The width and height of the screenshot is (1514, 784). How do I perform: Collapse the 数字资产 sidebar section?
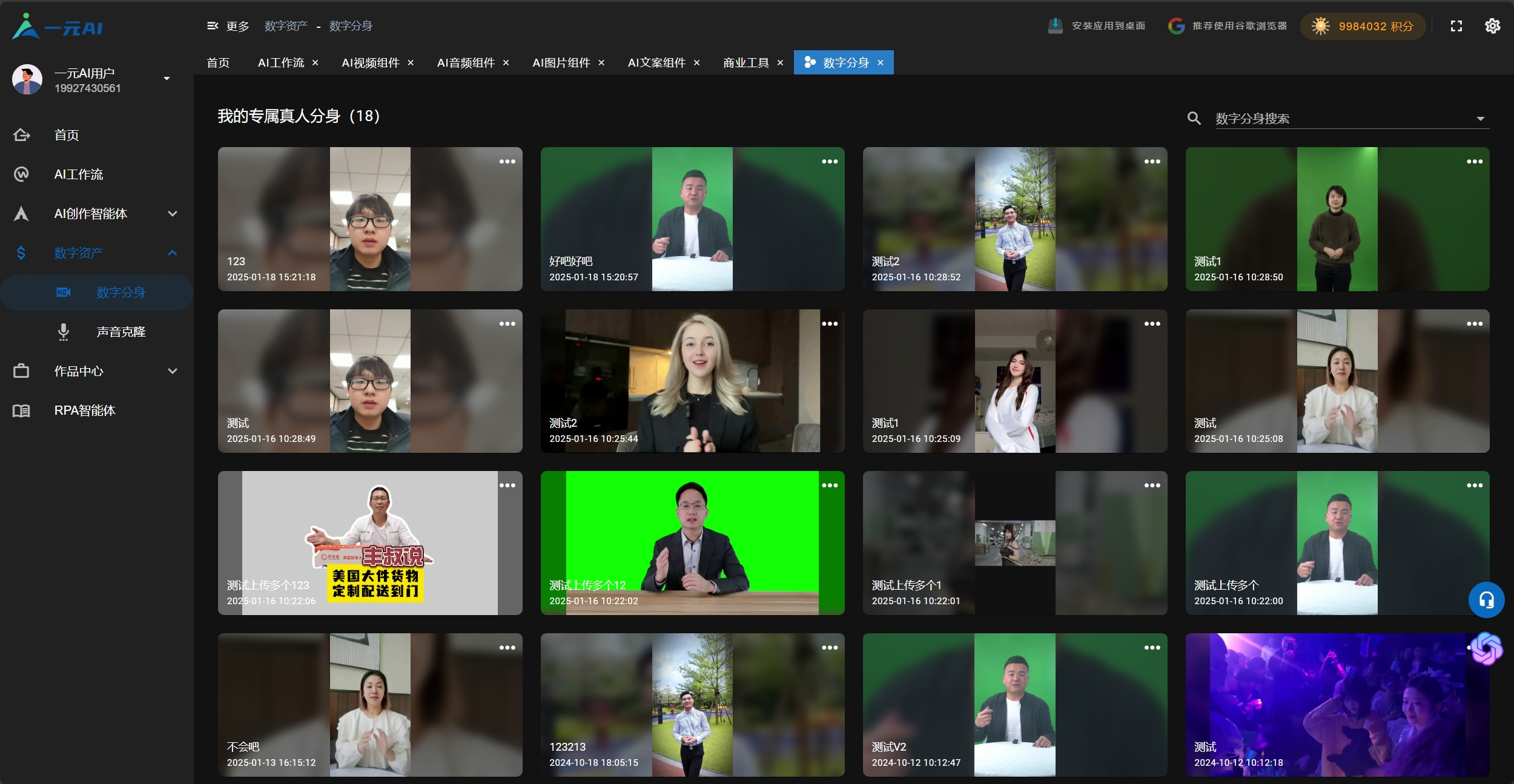(x=173, y=253)
